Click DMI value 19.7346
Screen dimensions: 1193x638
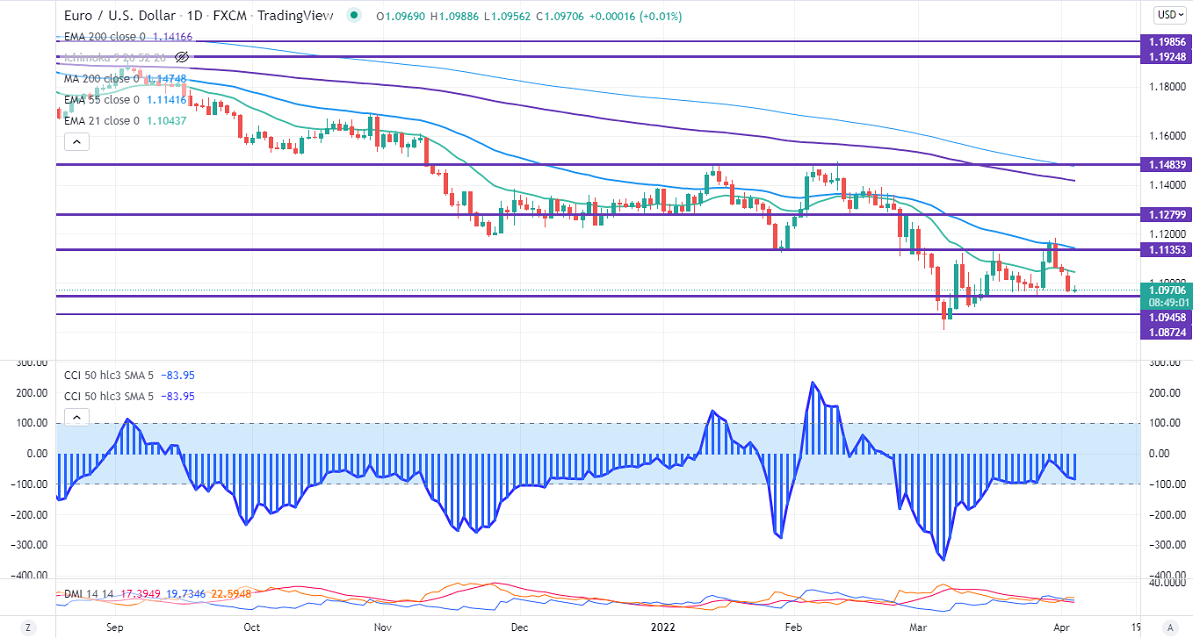pyautogui.click(x=184, y=594)
